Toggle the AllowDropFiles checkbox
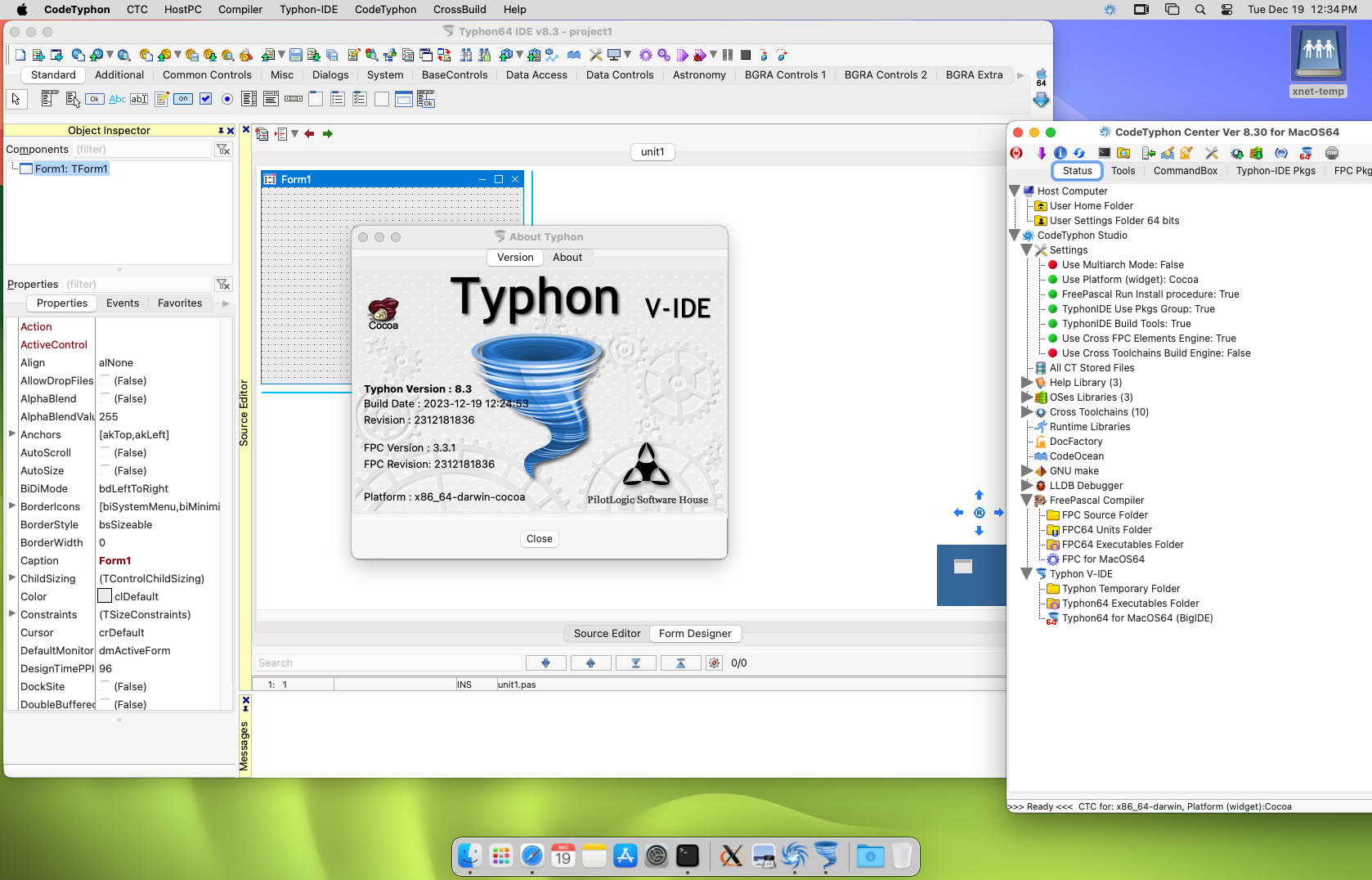 pyautogui.click(x=105, y=381)
